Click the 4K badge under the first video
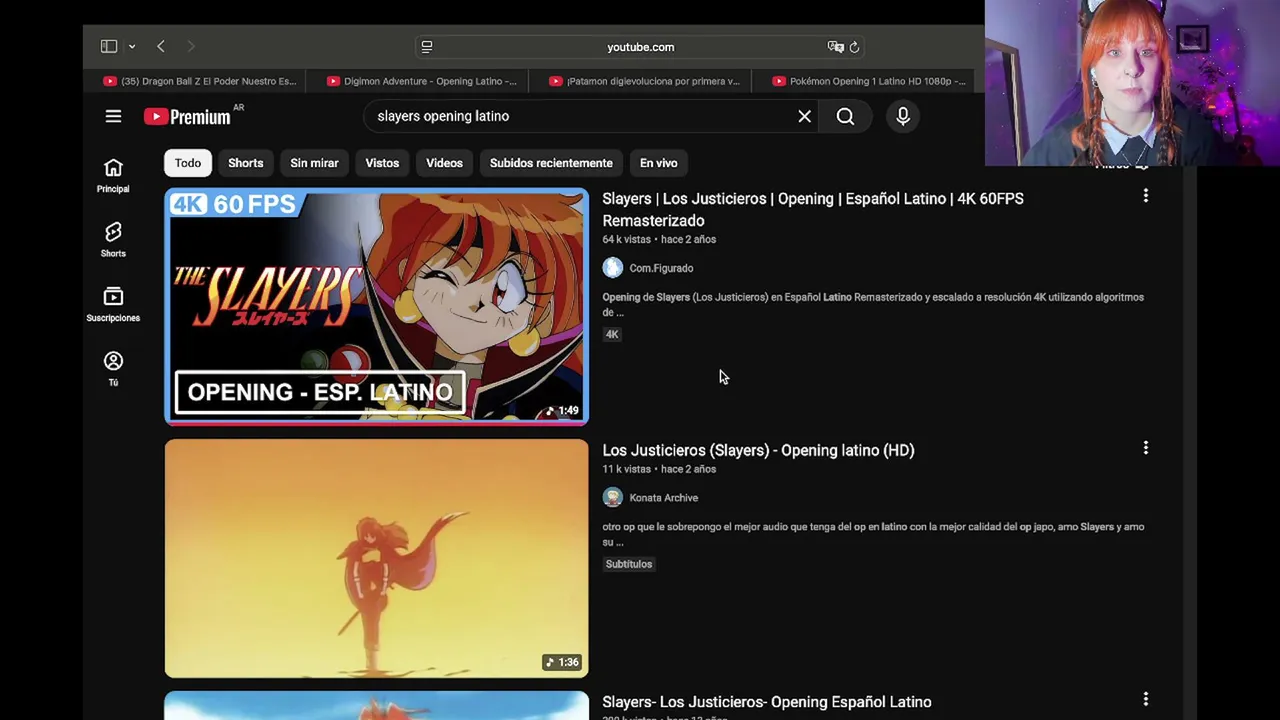This screenshot has height=720, width=1280. coord(612,334)
